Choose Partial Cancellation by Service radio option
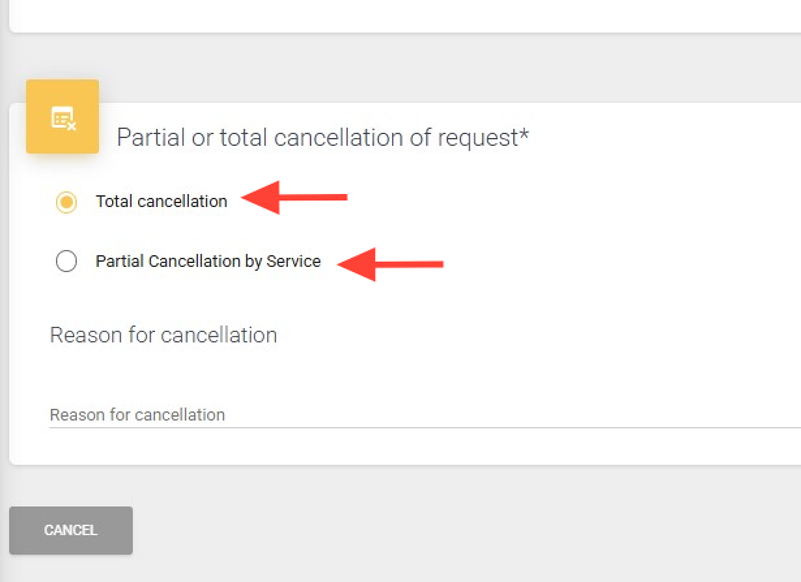 (x=66, y=262)
